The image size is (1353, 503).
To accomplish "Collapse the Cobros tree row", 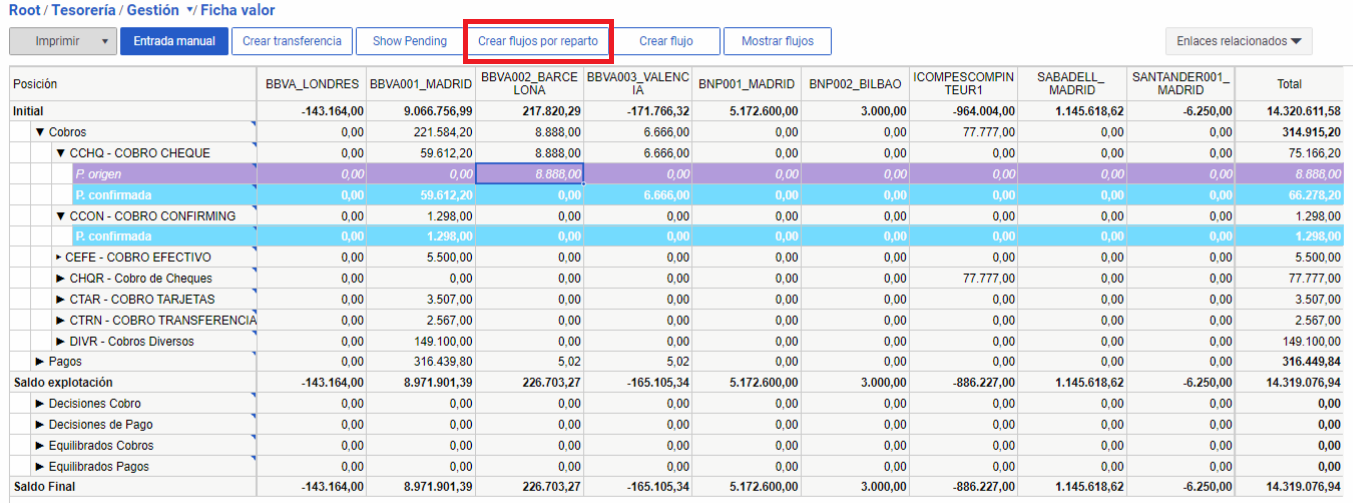I will (40, 132).
